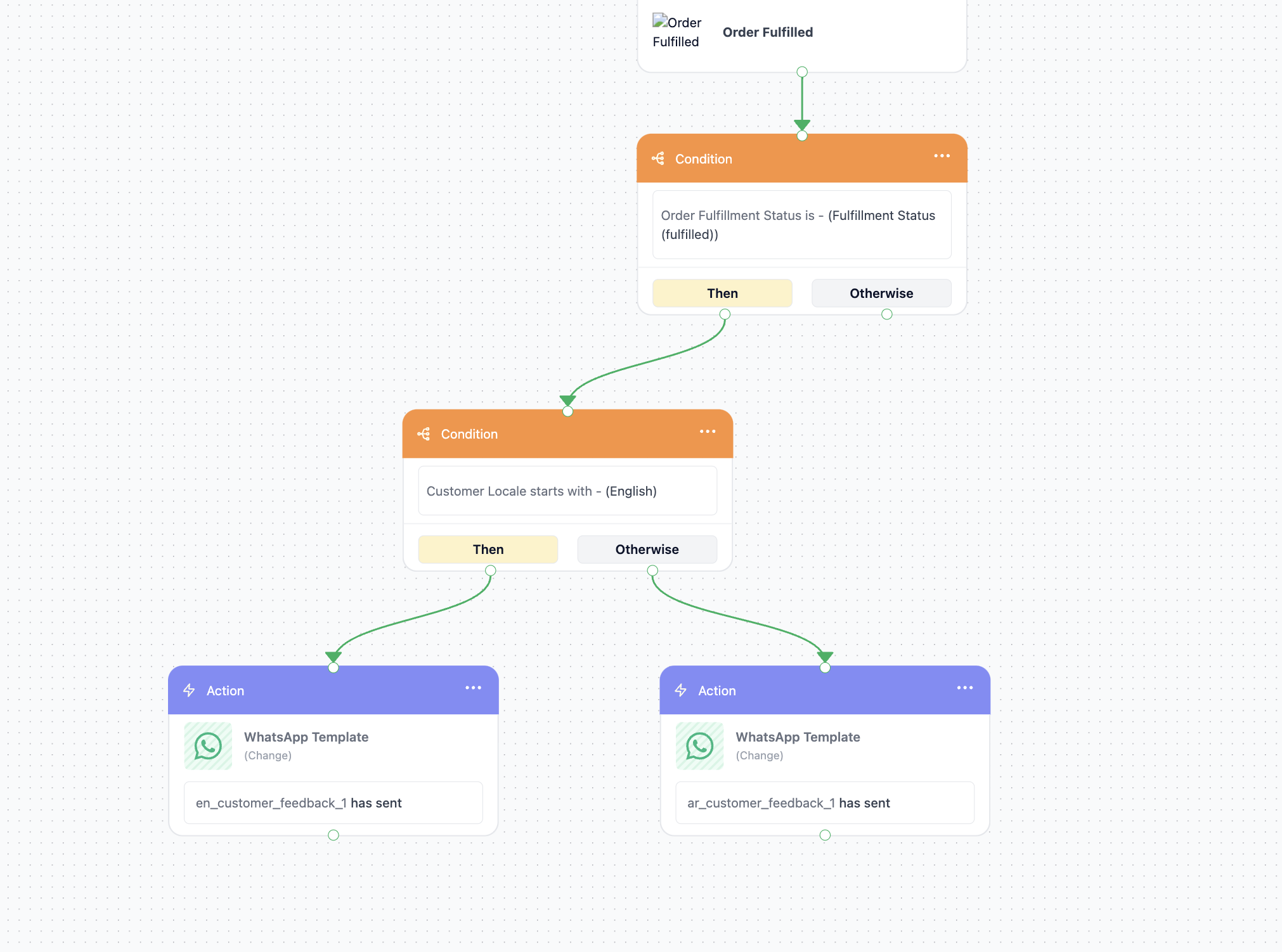Screen dimensions: 1282x952
Task: Open the Order Fulfillment Status rule box
Action: [801, 225]
